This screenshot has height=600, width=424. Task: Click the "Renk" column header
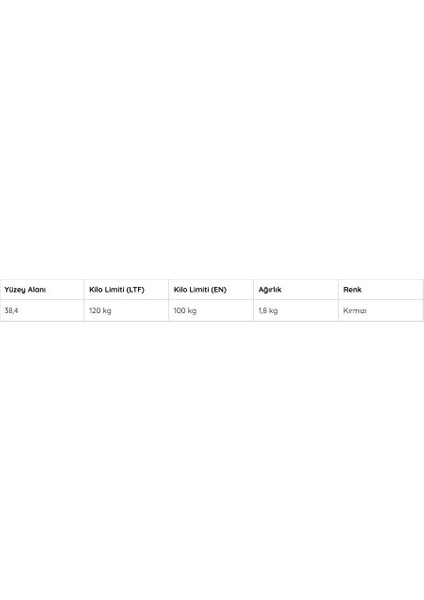click(x=381, y=290)
